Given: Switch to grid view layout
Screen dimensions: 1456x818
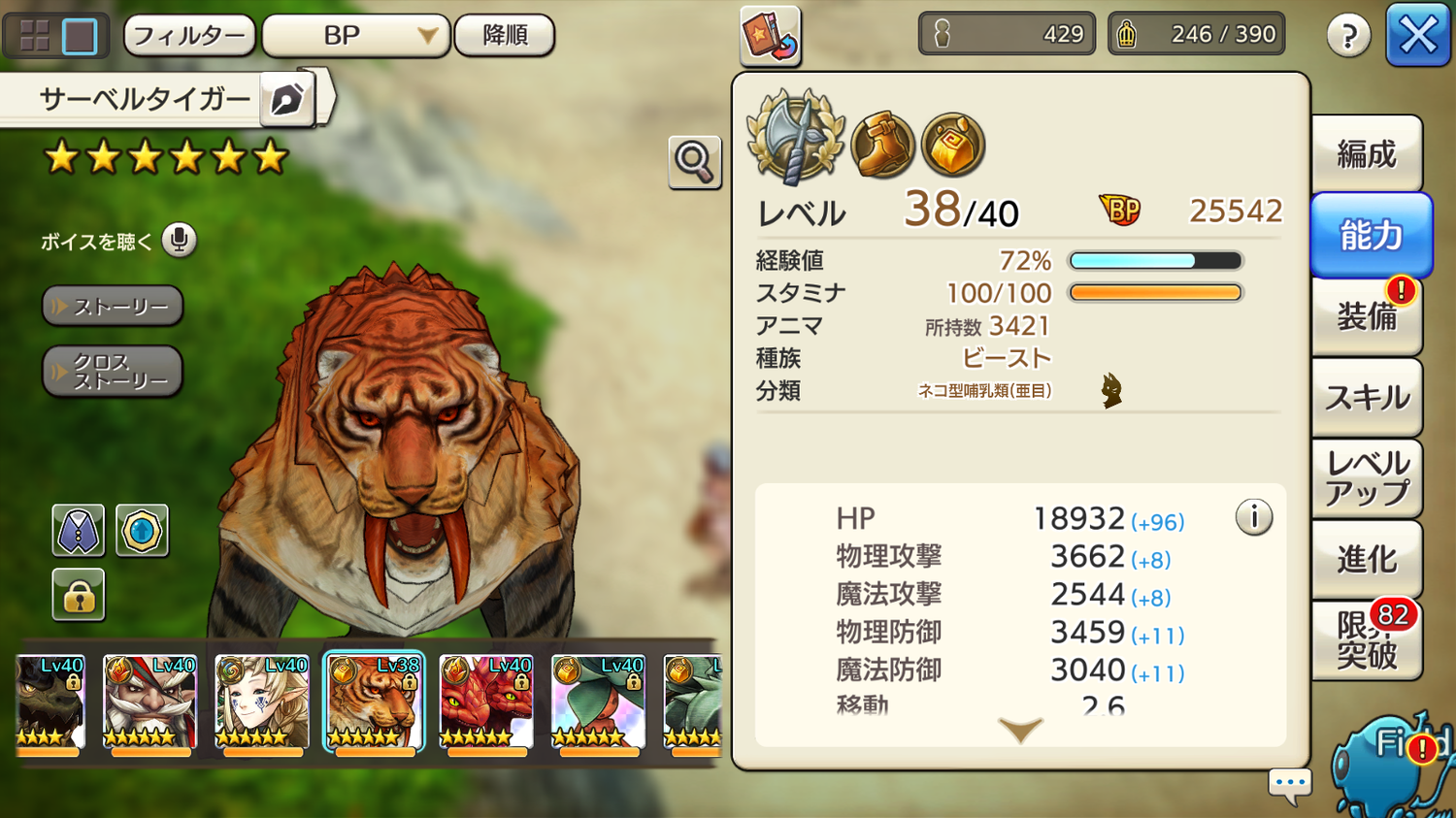Looking at the screenshot, I should click(35, 36).
